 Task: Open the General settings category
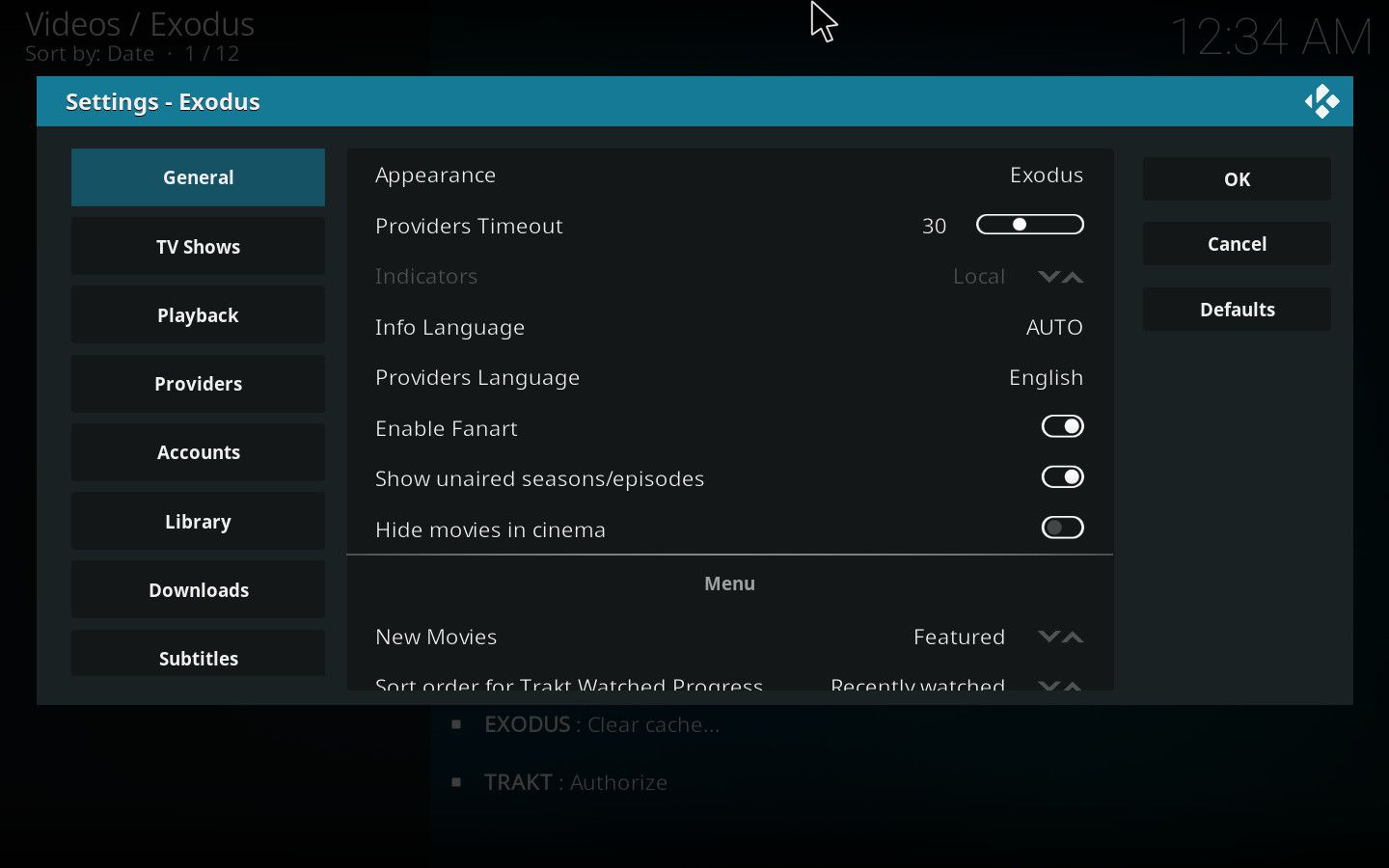point(198,177)
